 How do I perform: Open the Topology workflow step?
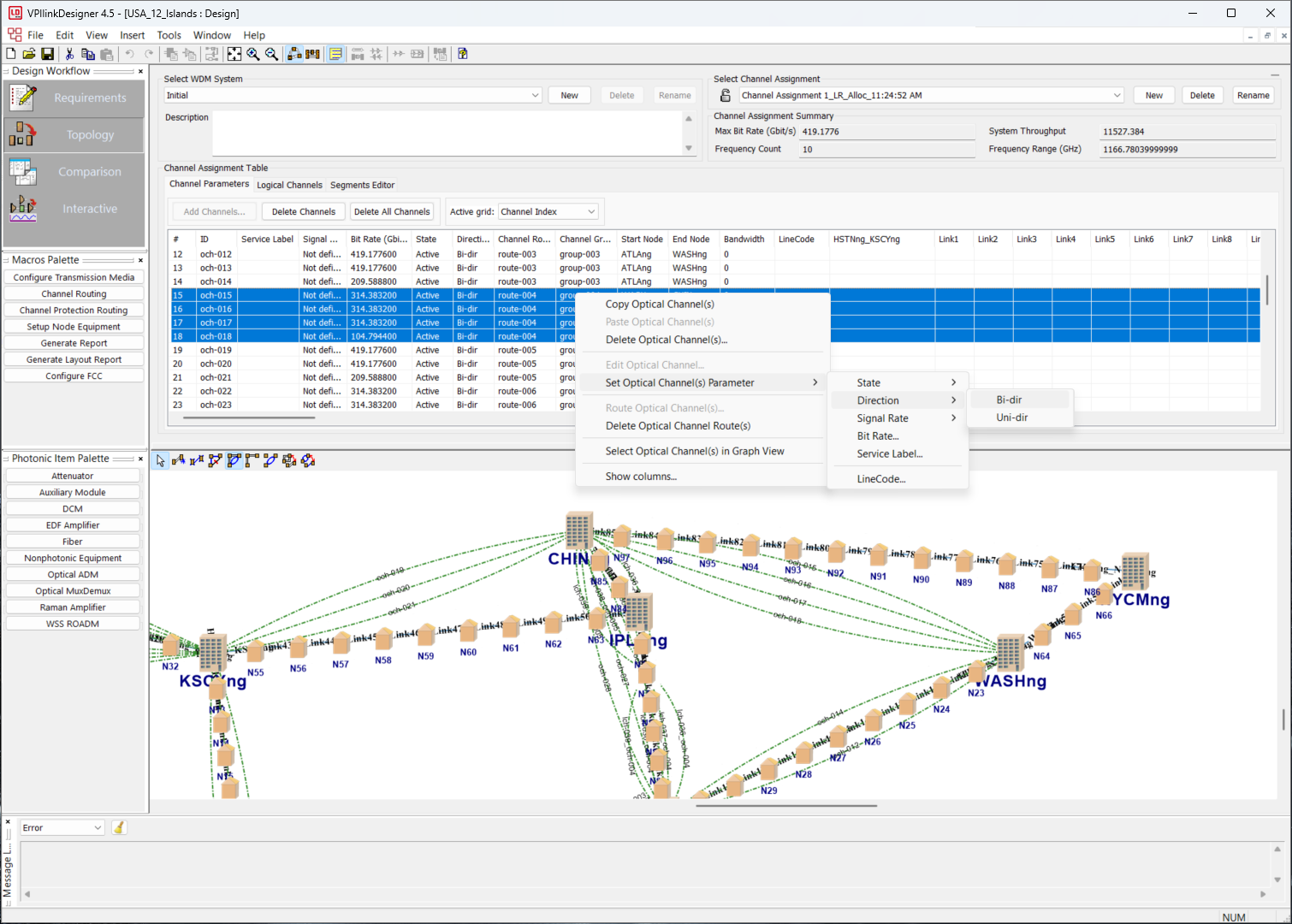point(74,135)
